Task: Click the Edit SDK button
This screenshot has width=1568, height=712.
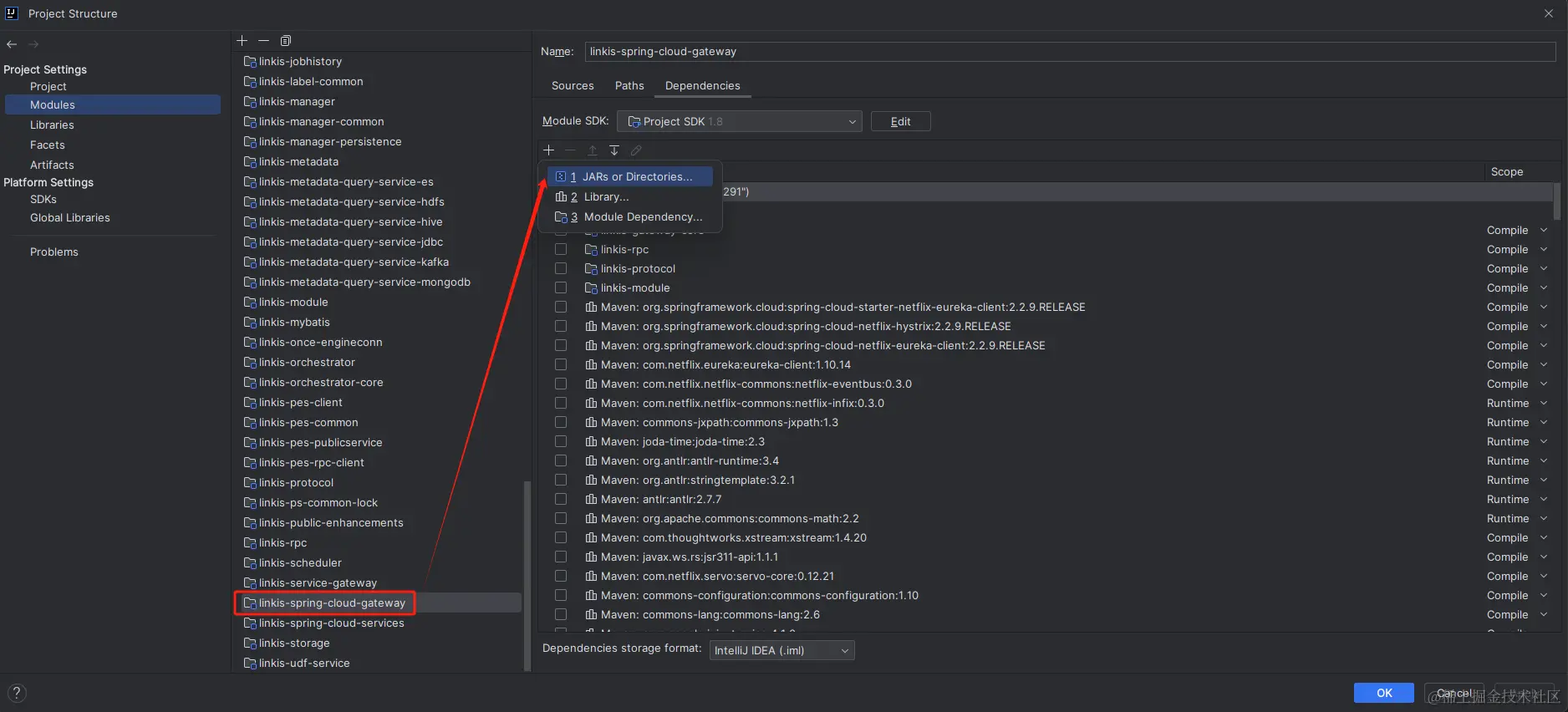Action: [900, 121]
